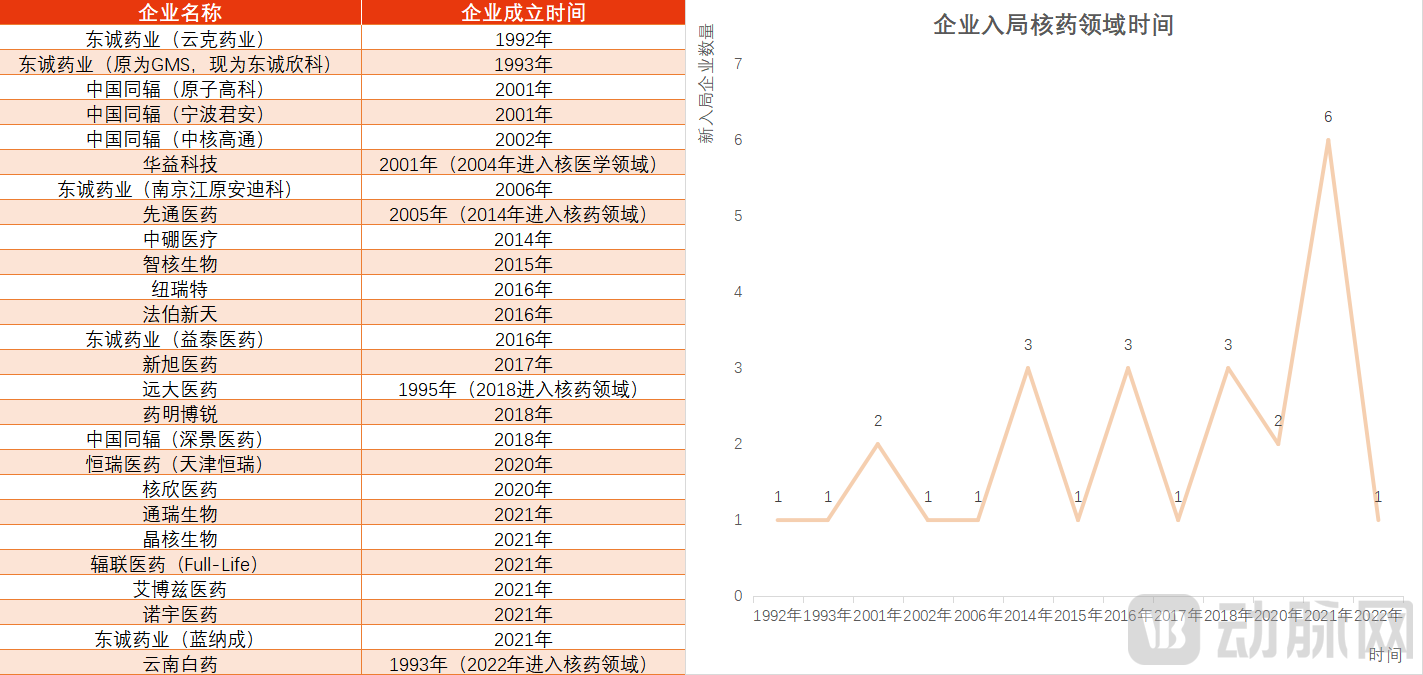The height and width of the screenshot is (675, 1423).
Task: Click the 华益科技 company cell
Action: [x=180, y=163]
